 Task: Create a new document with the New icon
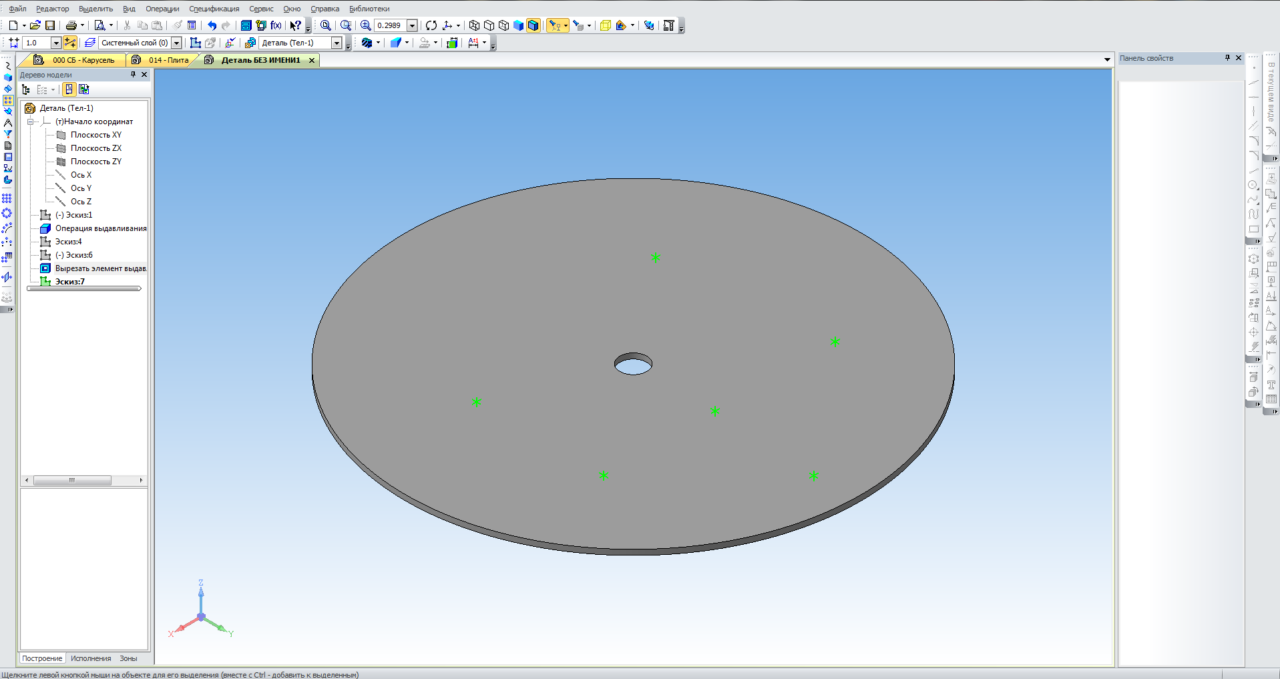[12, 25]
